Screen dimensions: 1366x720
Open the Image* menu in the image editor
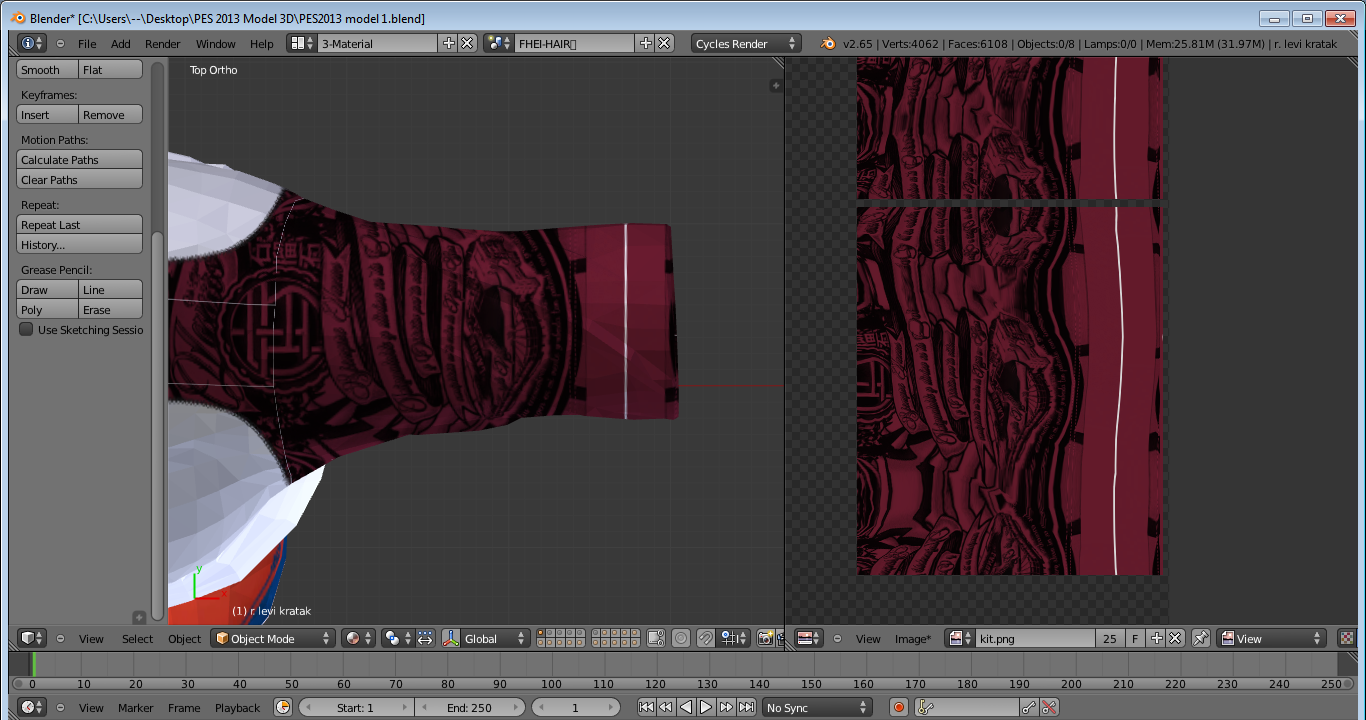(912, 638)
